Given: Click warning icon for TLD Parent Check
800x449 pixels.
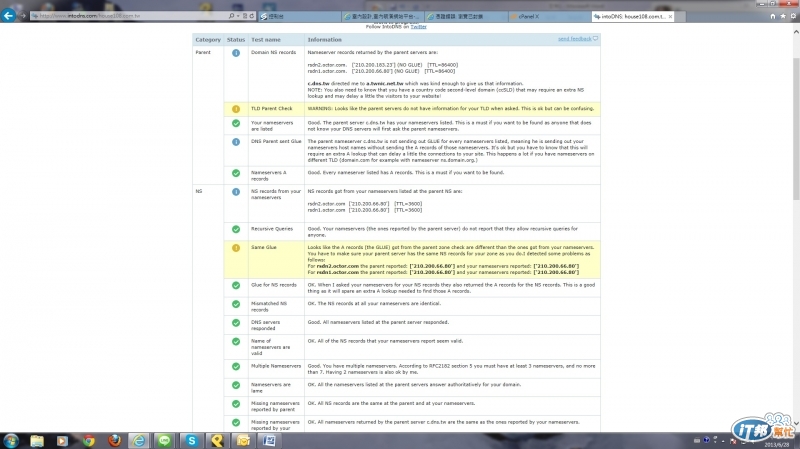Looking at the screenshot, I should coord(236,109).
